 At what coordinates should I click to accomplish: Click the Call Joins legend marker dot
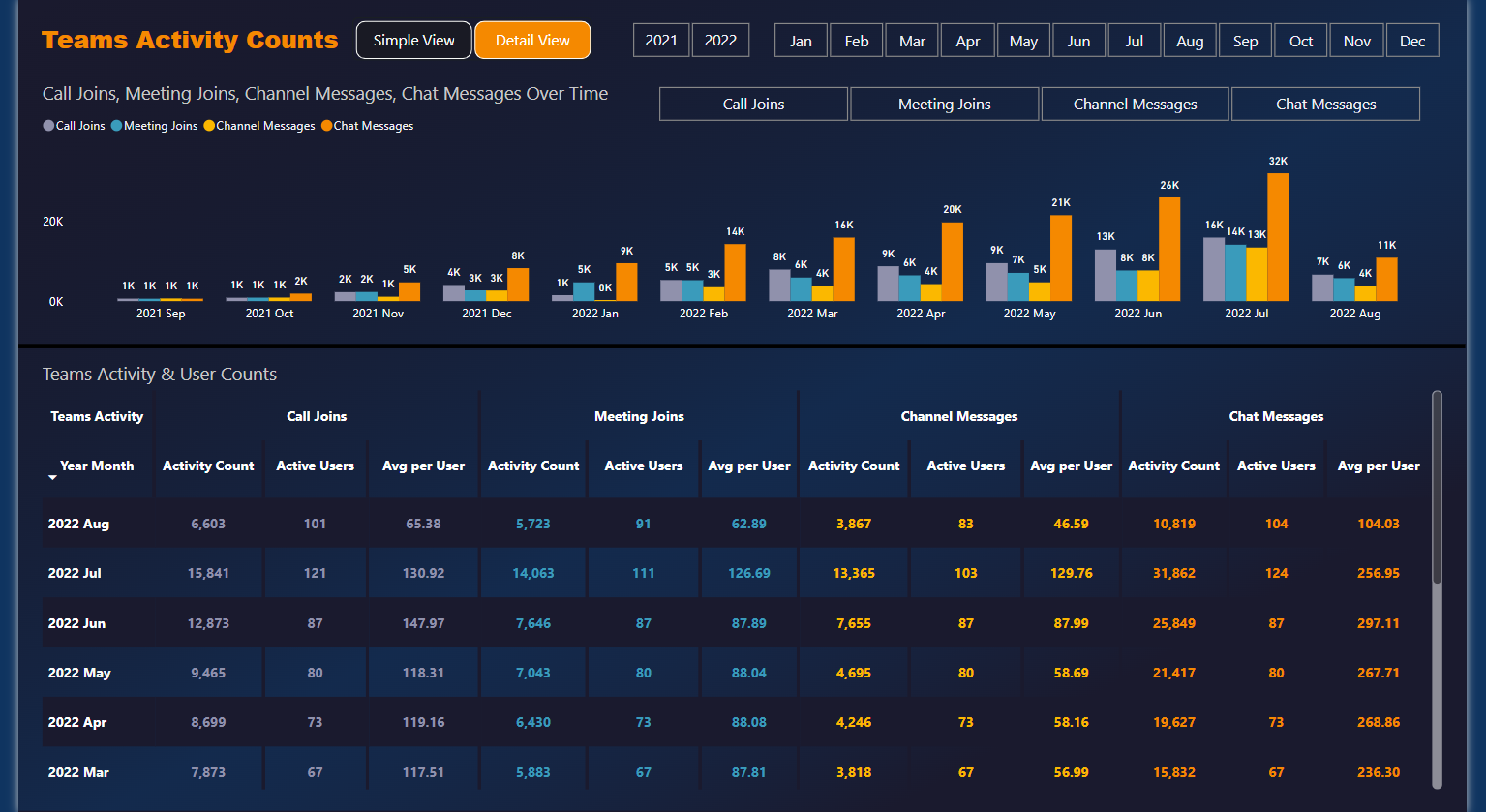point(48,126)
